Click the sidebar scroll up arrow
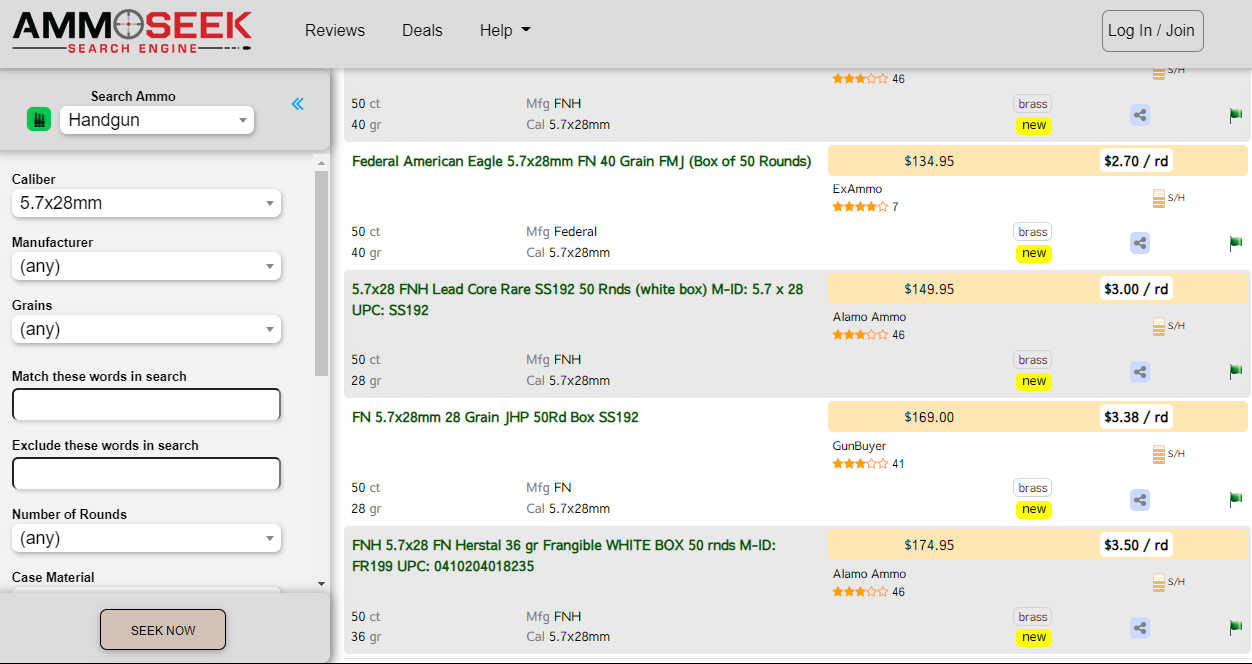 coord(321,162)
